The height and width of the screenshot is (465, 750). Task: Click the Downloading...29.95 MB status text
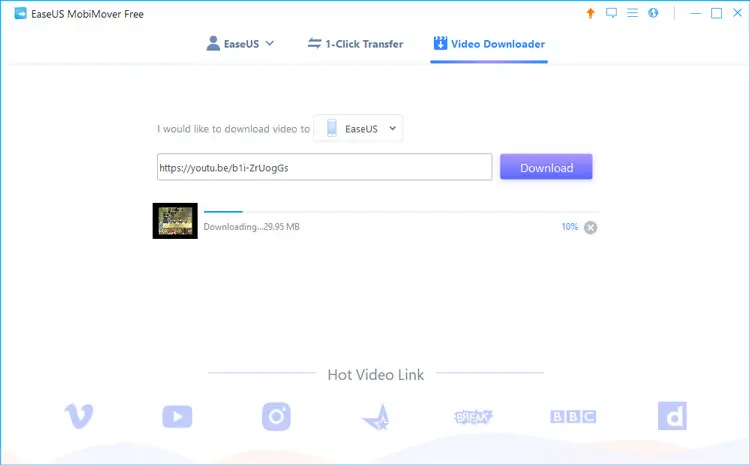252,227
